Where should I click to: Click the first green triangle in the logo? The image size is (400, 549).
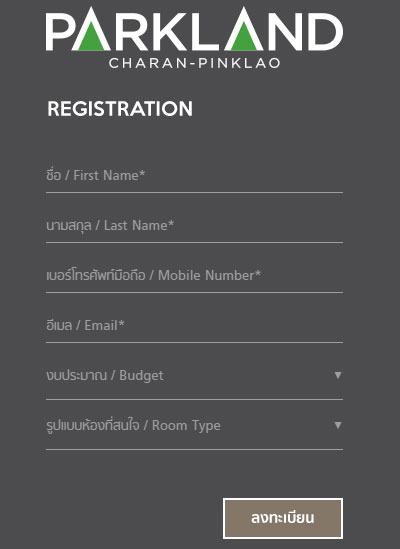click(91, 38)
